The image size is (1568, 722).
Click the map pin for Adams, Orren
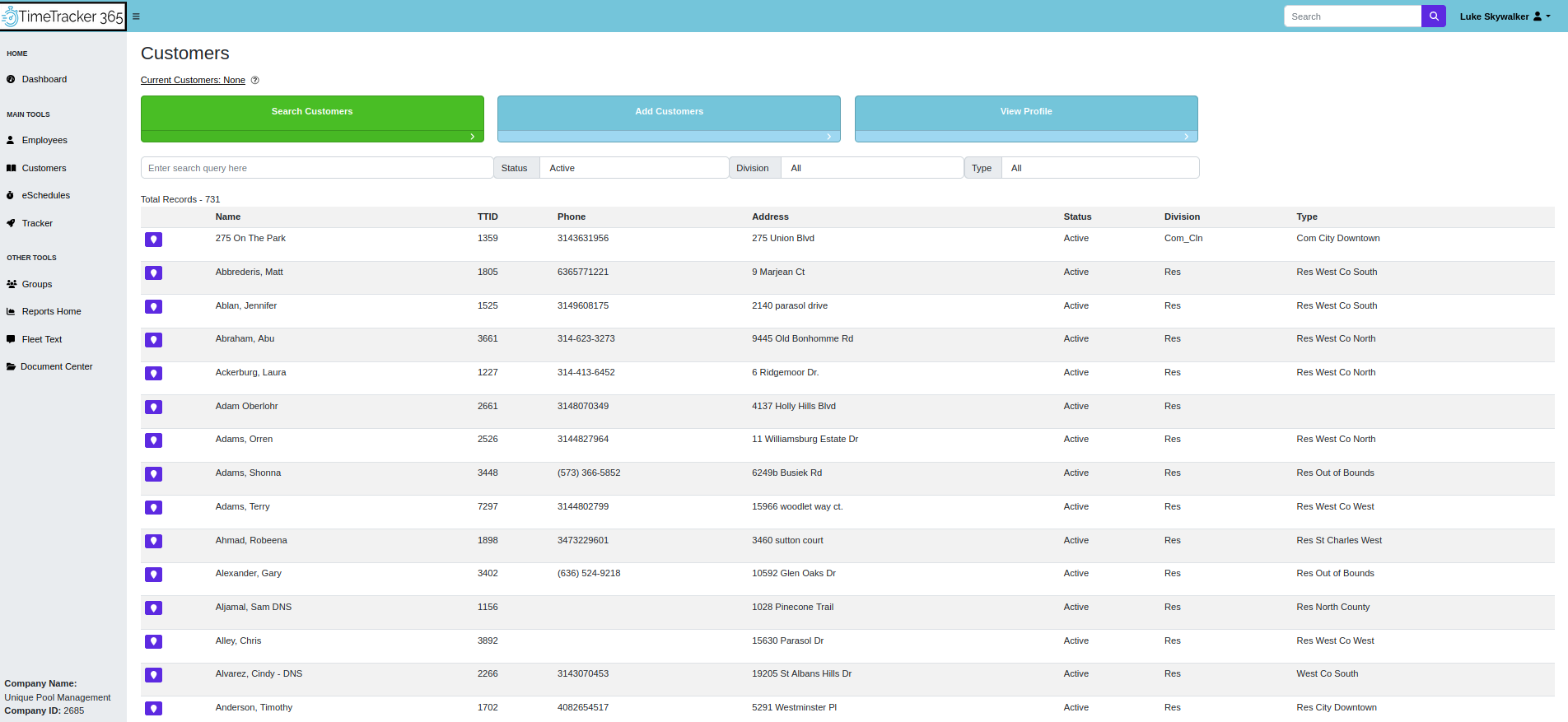coord(153,440)
